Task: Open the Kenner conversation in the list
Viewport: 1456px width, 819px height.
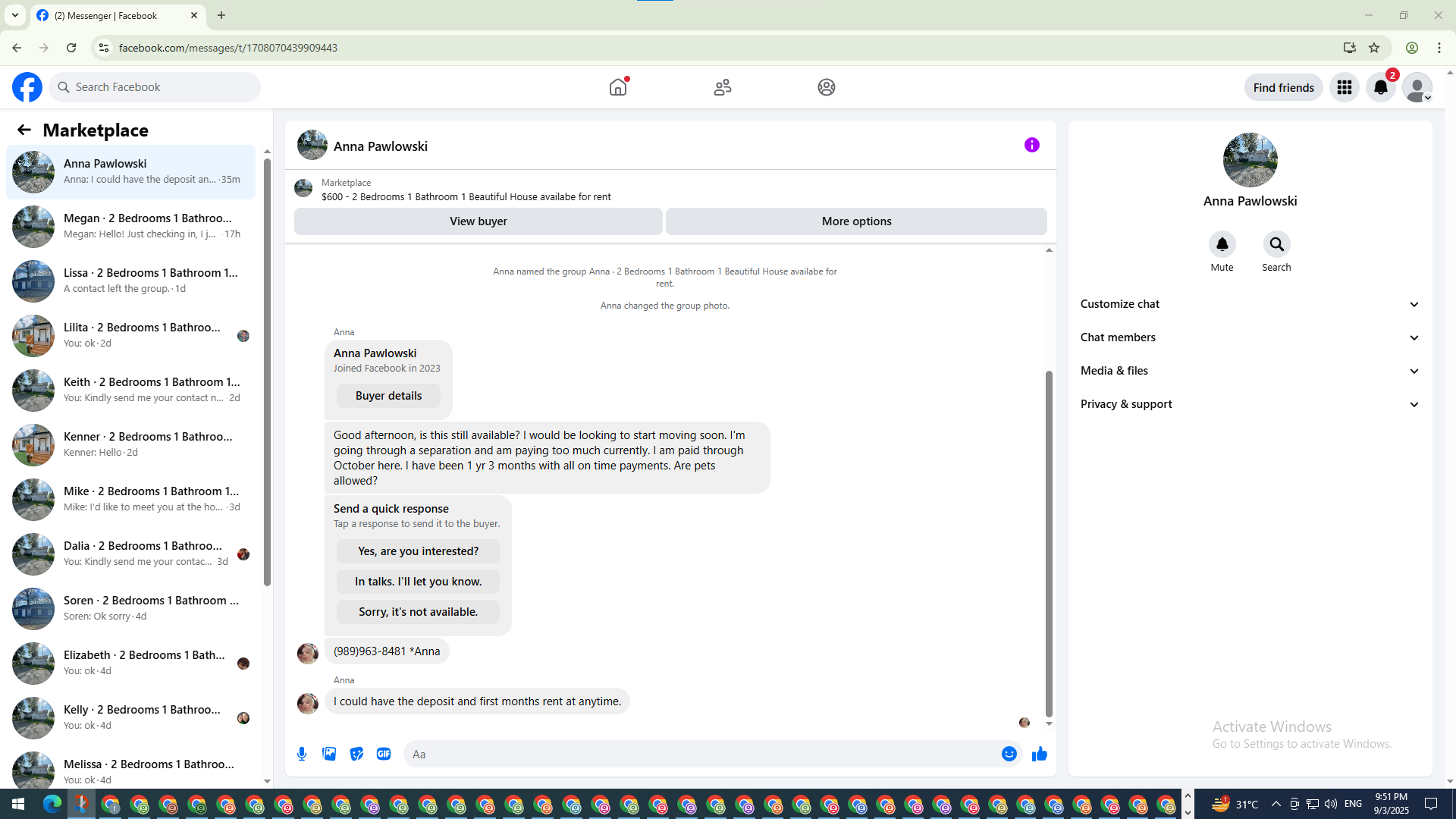Action: tap(131, 445)
